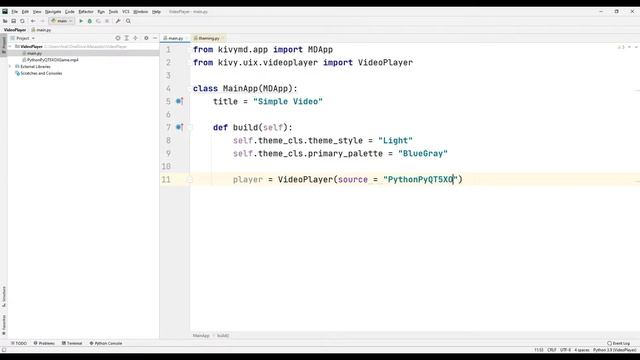Open the Event Log
This screenshot has width=640, height=360.
coord(618,343)
